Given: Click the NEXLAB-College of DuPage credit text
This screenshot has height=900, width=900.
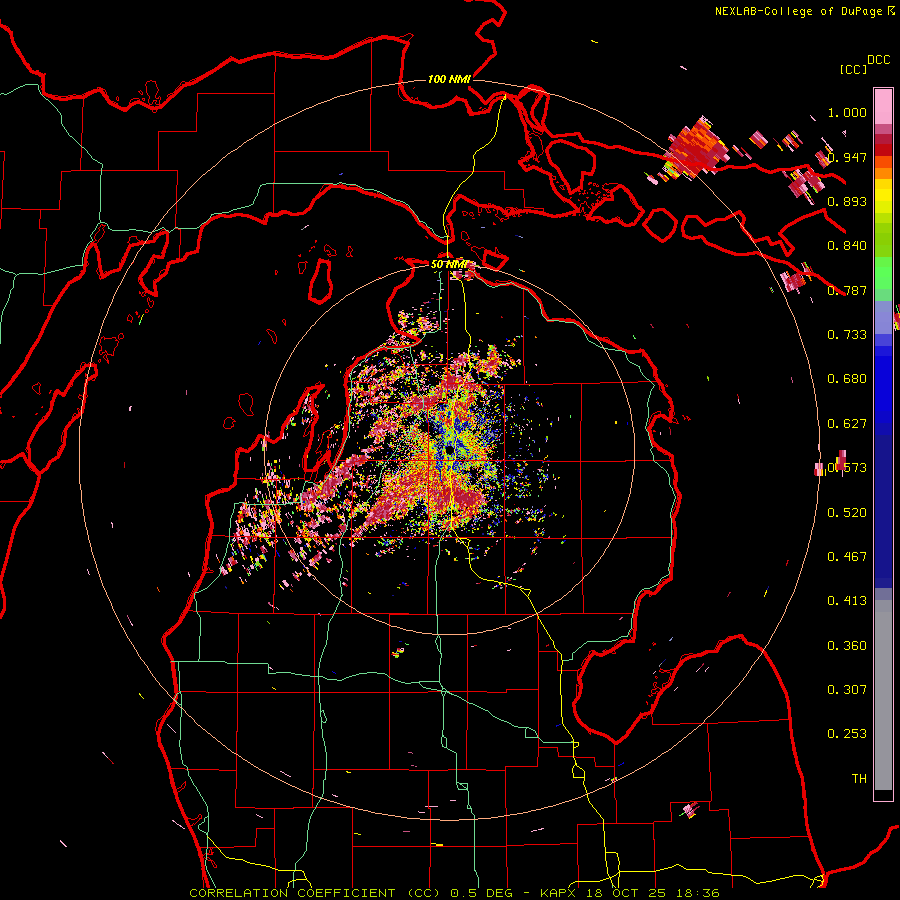Looking at the screenshot, I should coord(798,11).
